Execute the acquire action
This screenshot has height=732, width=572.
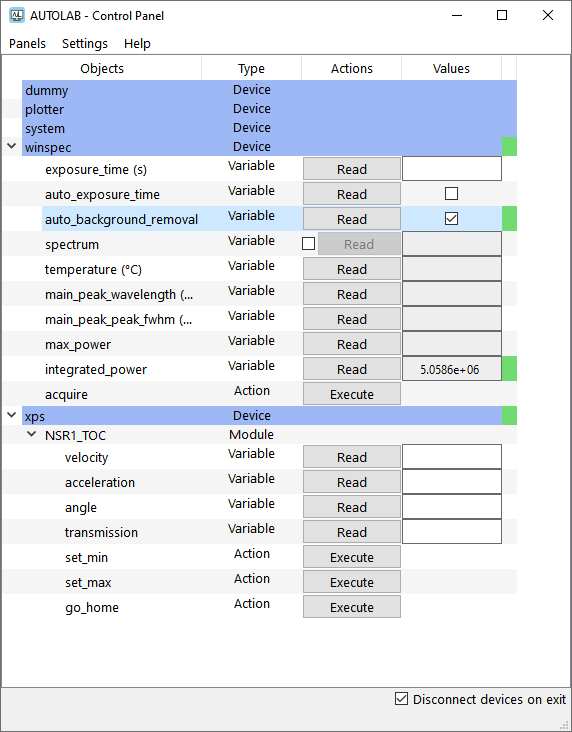[x=352, y=394]
